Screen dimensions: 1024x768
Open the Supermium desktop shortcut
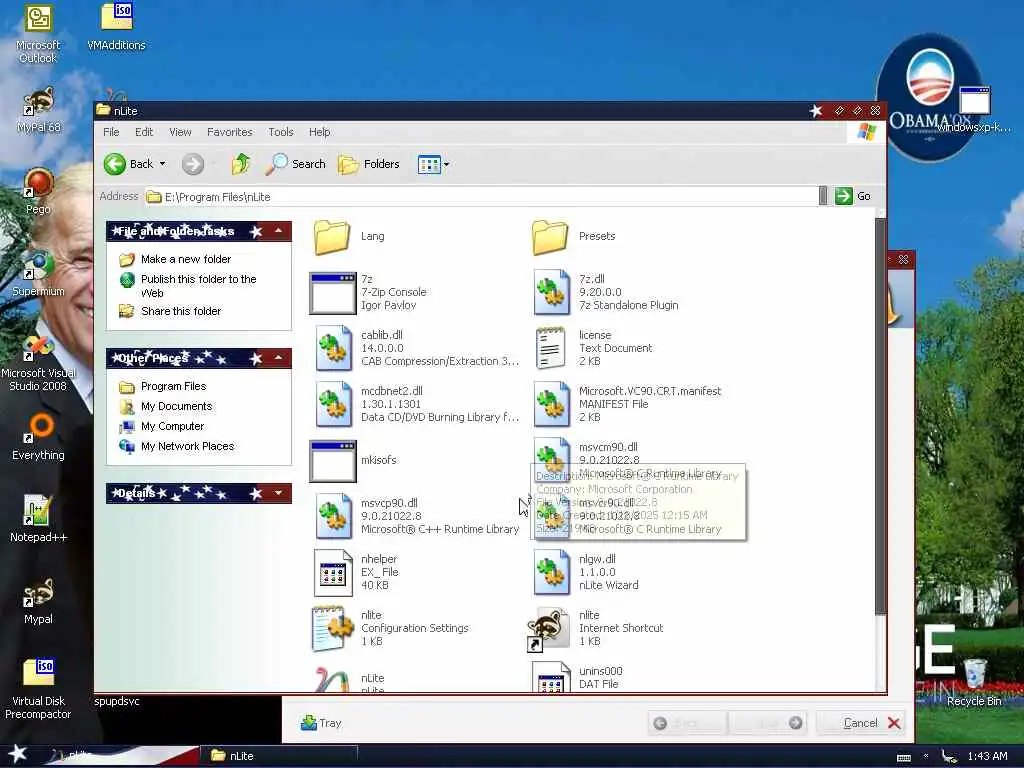(38, 274)
